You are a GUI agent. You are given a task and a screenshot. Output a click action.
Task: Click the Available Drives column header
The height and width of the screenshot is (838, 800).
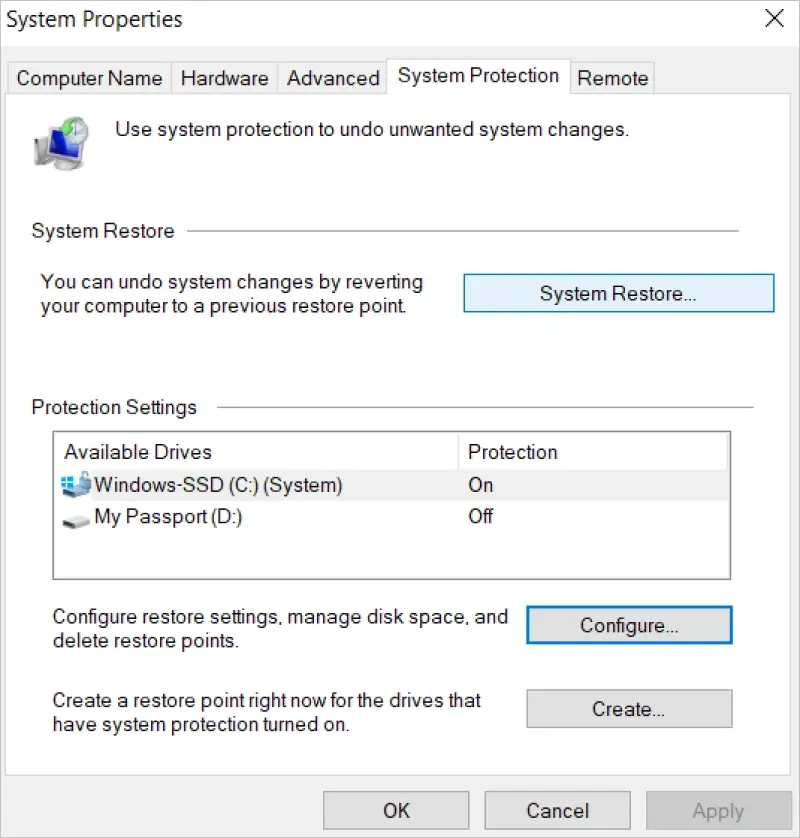click(x=137, y=452)
